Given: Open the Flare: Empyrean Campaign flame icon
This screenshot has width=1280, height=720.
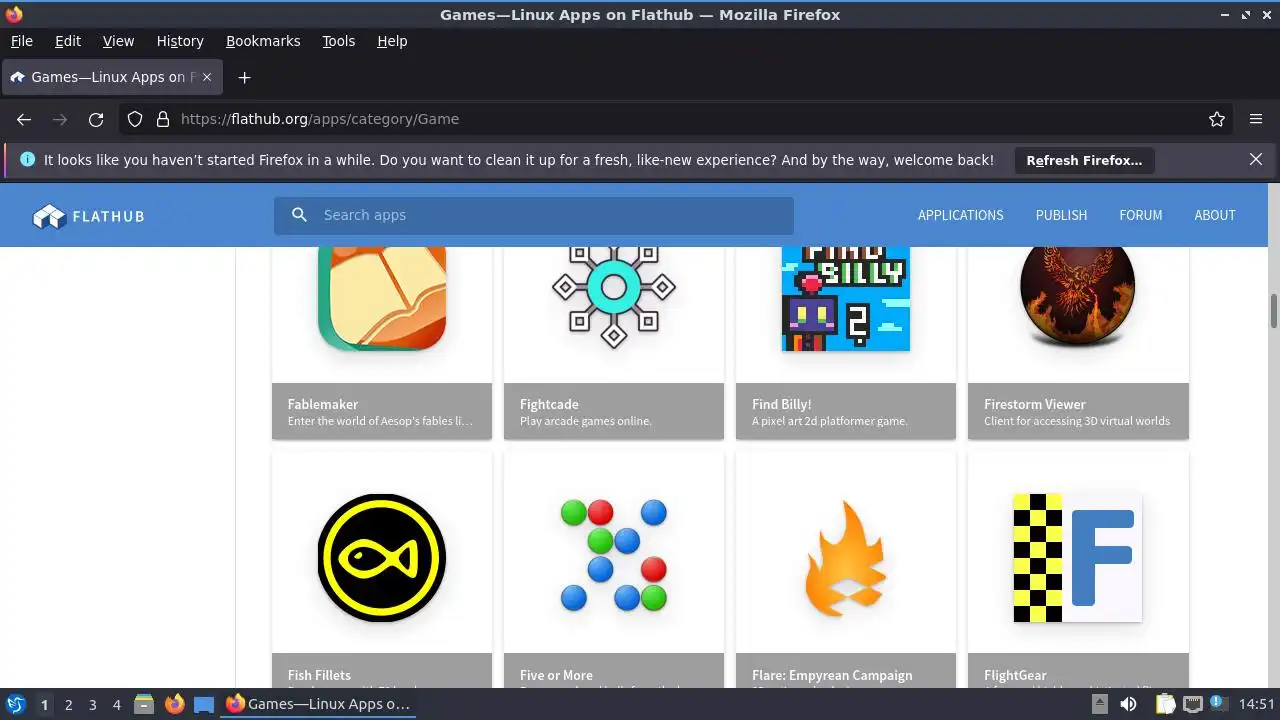Looking at the screenshot, I should click(x=846, y=559).
